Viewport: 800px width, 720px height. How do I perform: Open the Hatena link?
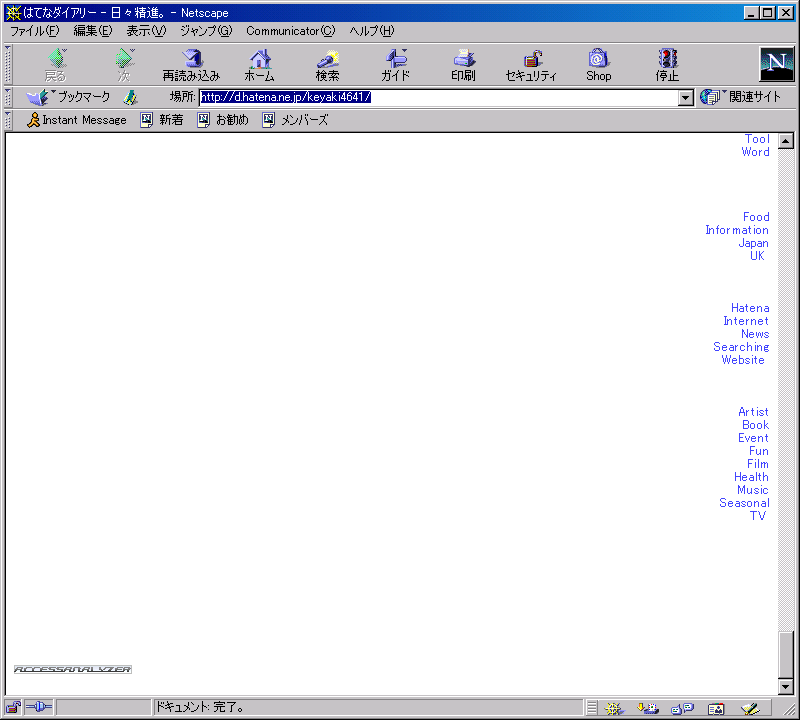click(750, 308)
